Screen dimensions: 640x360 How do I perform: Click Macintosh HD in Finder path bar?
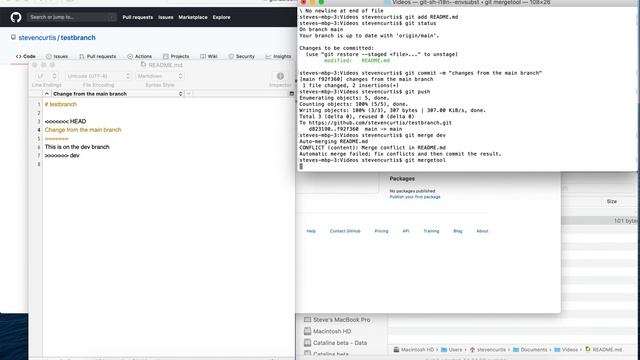coord(413,350)
